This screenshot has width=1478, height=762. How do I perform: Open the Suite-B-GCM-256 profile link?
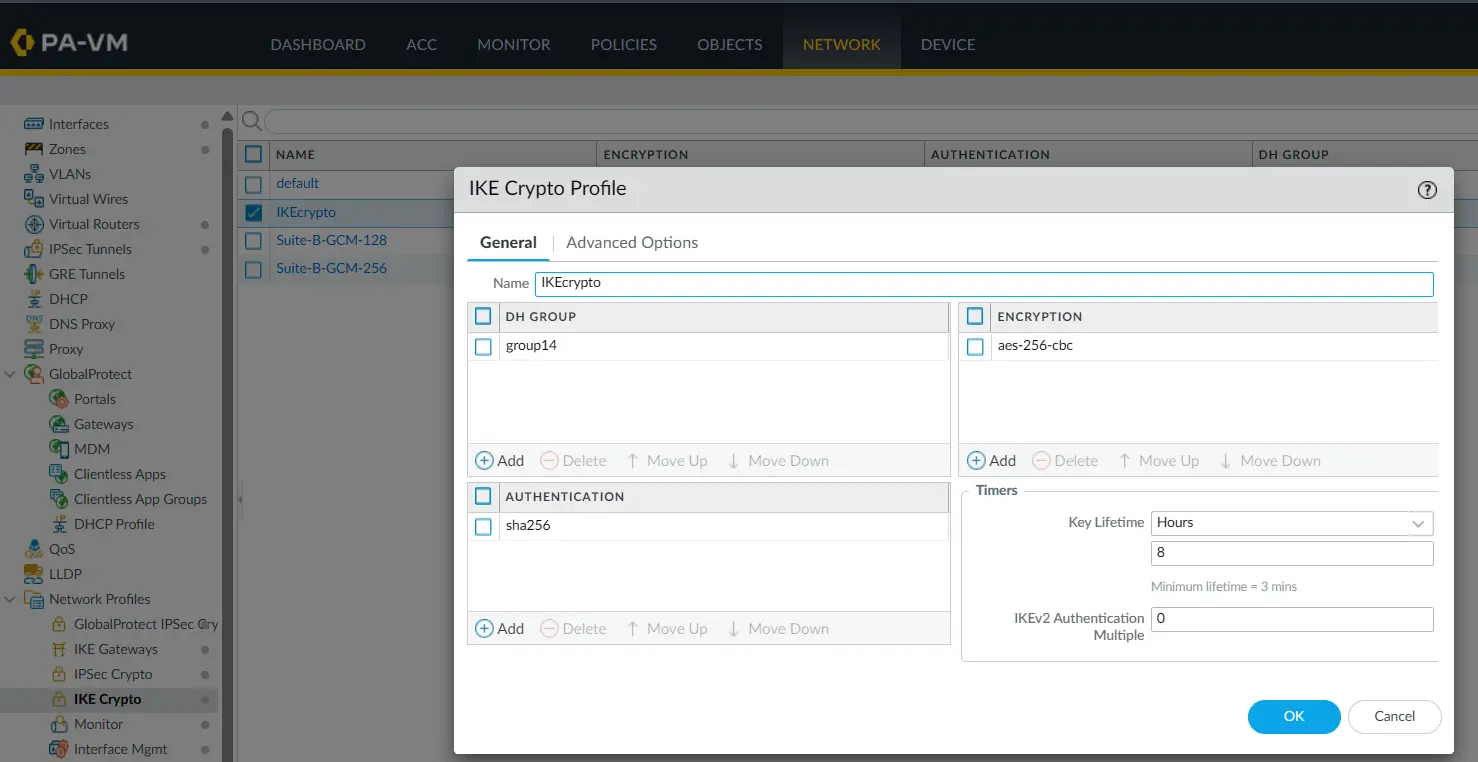[x=331, y=268]
